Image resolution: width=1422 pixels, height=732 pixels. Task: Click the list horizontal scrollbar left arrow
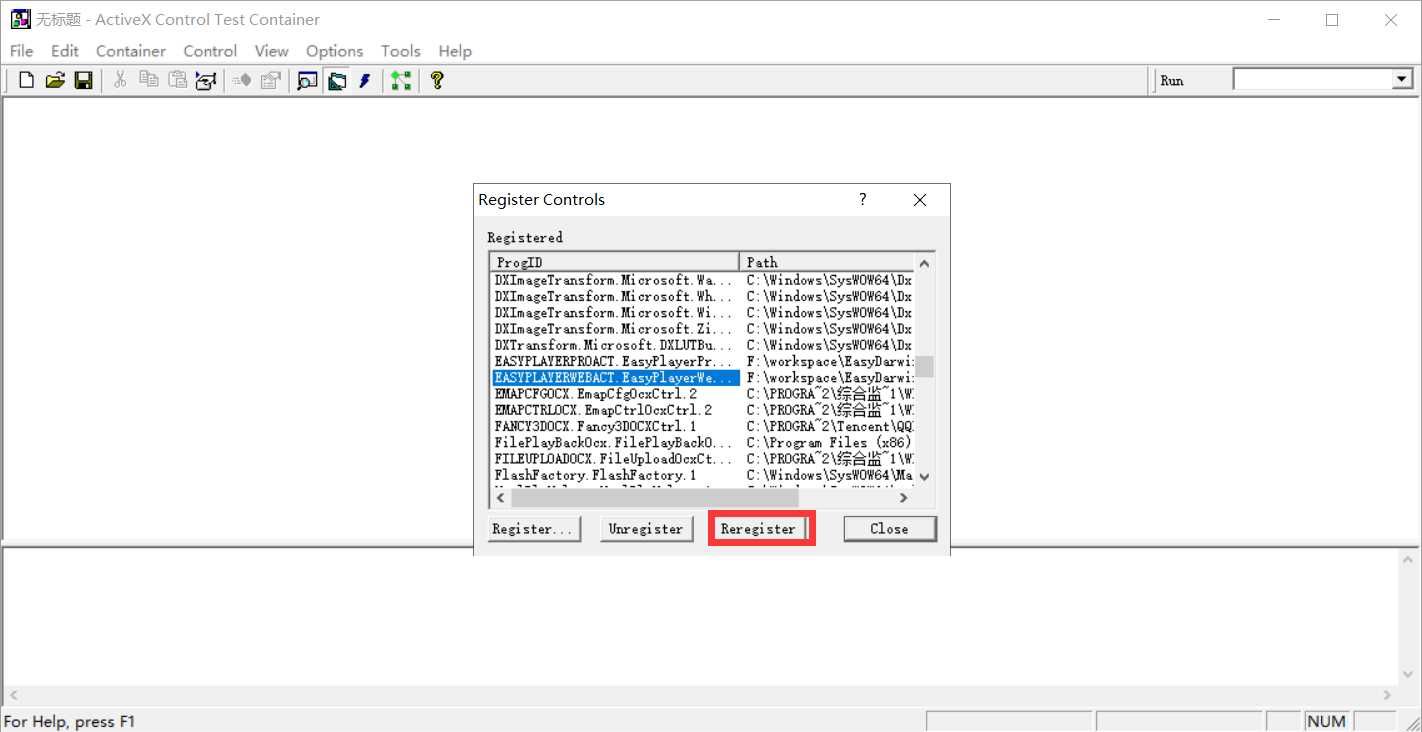pyautogui.click(x=500, y=497)
